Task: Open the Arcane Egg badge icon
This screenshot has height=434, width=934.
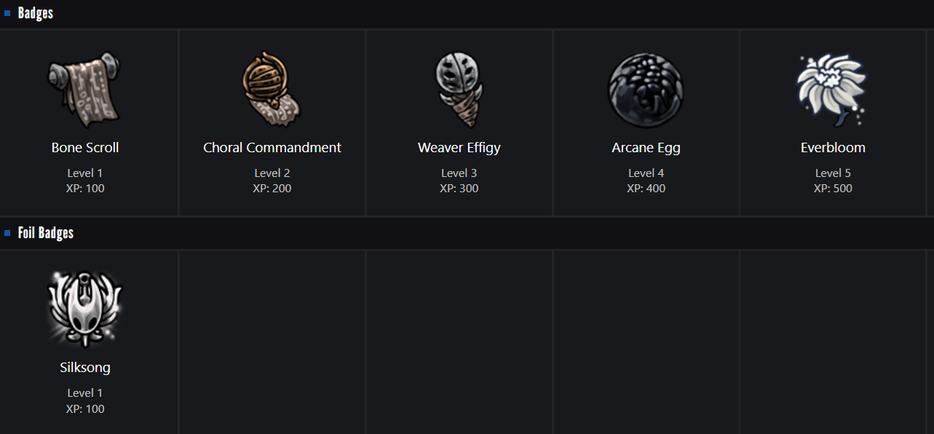Action: point(646,90)
